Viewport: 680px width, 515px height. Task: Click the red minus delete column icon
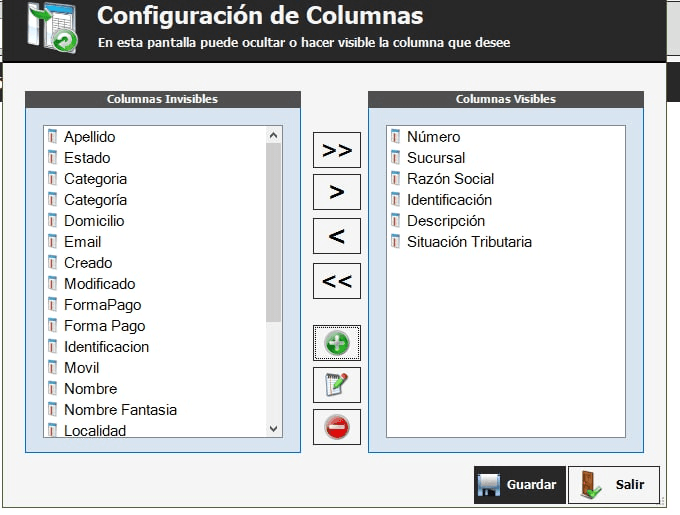(337, 428)
